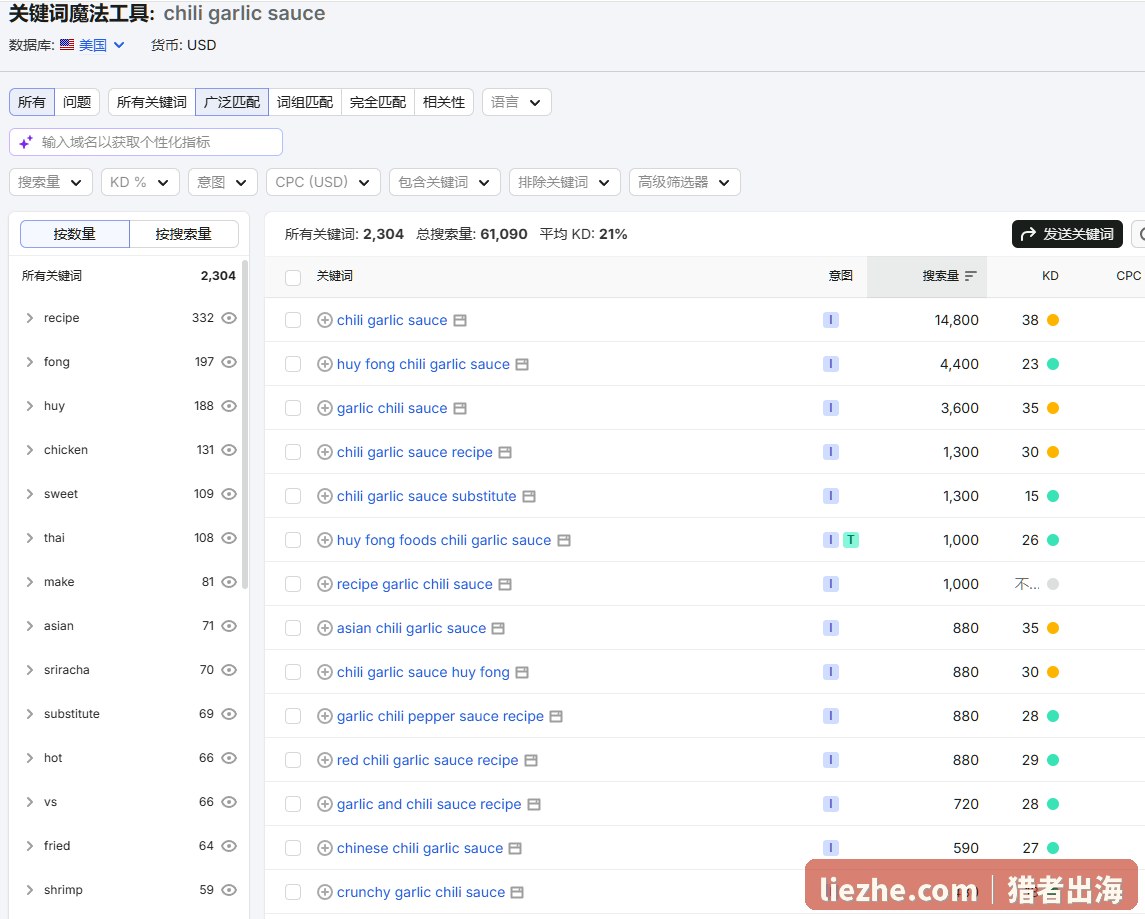Select the 完全匹配 tab
The width and height of the screenshot is (1145, 919).
pos(378,102)
